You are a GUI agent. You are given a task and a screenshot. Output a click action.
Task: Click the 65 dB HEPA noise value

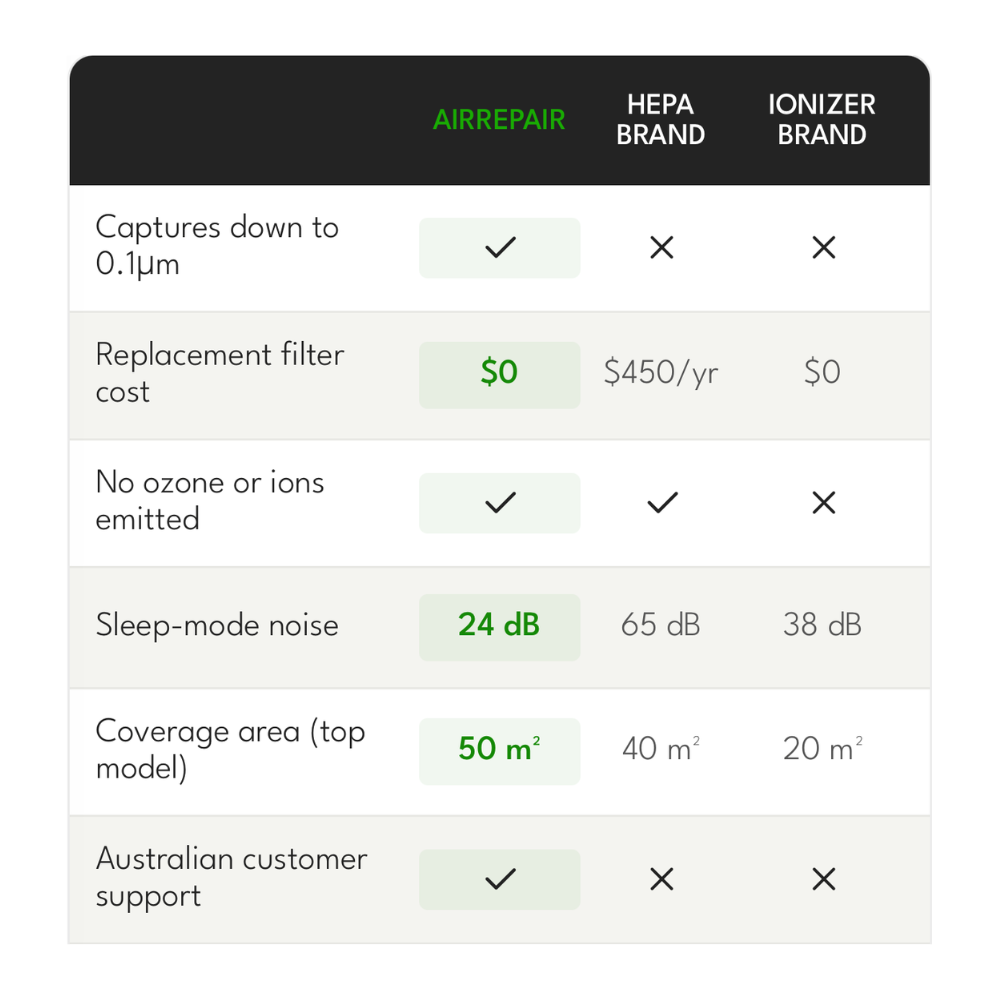click(661, 624)
